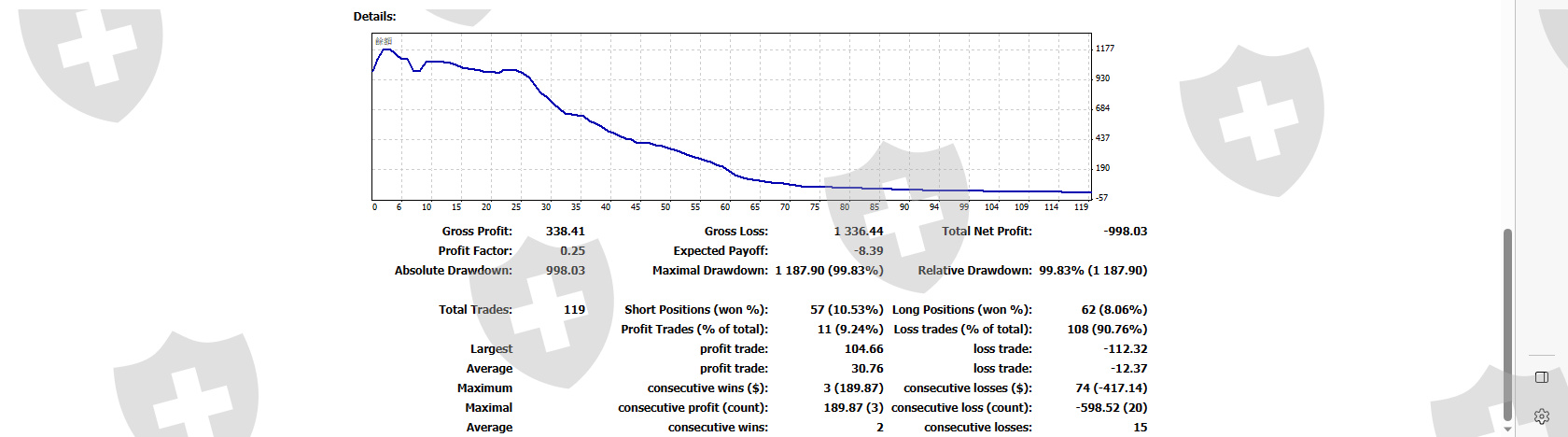Click the chart x-axis label 119

tap(1081, 207)
